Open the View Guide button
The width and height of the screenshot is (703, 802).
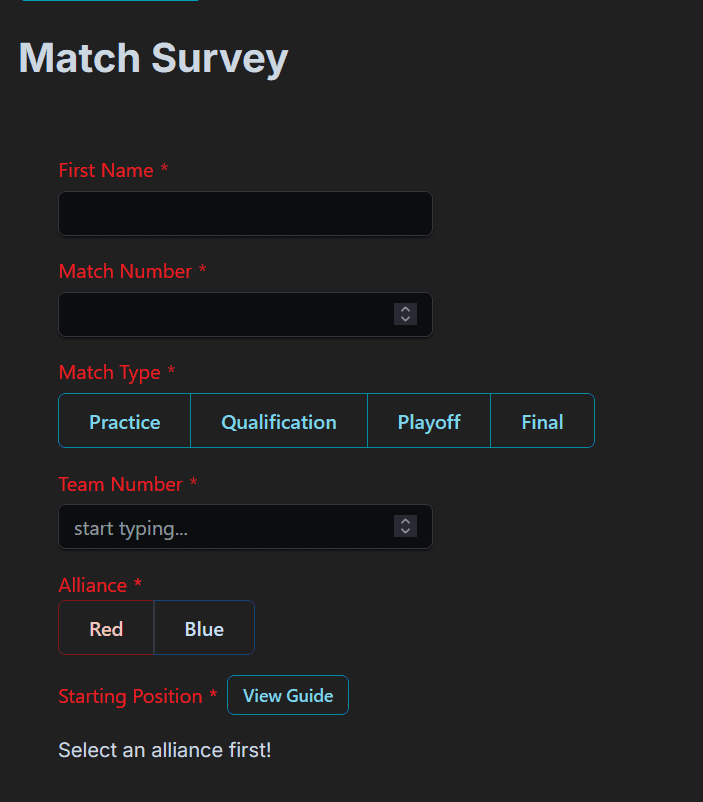[288, 695]
